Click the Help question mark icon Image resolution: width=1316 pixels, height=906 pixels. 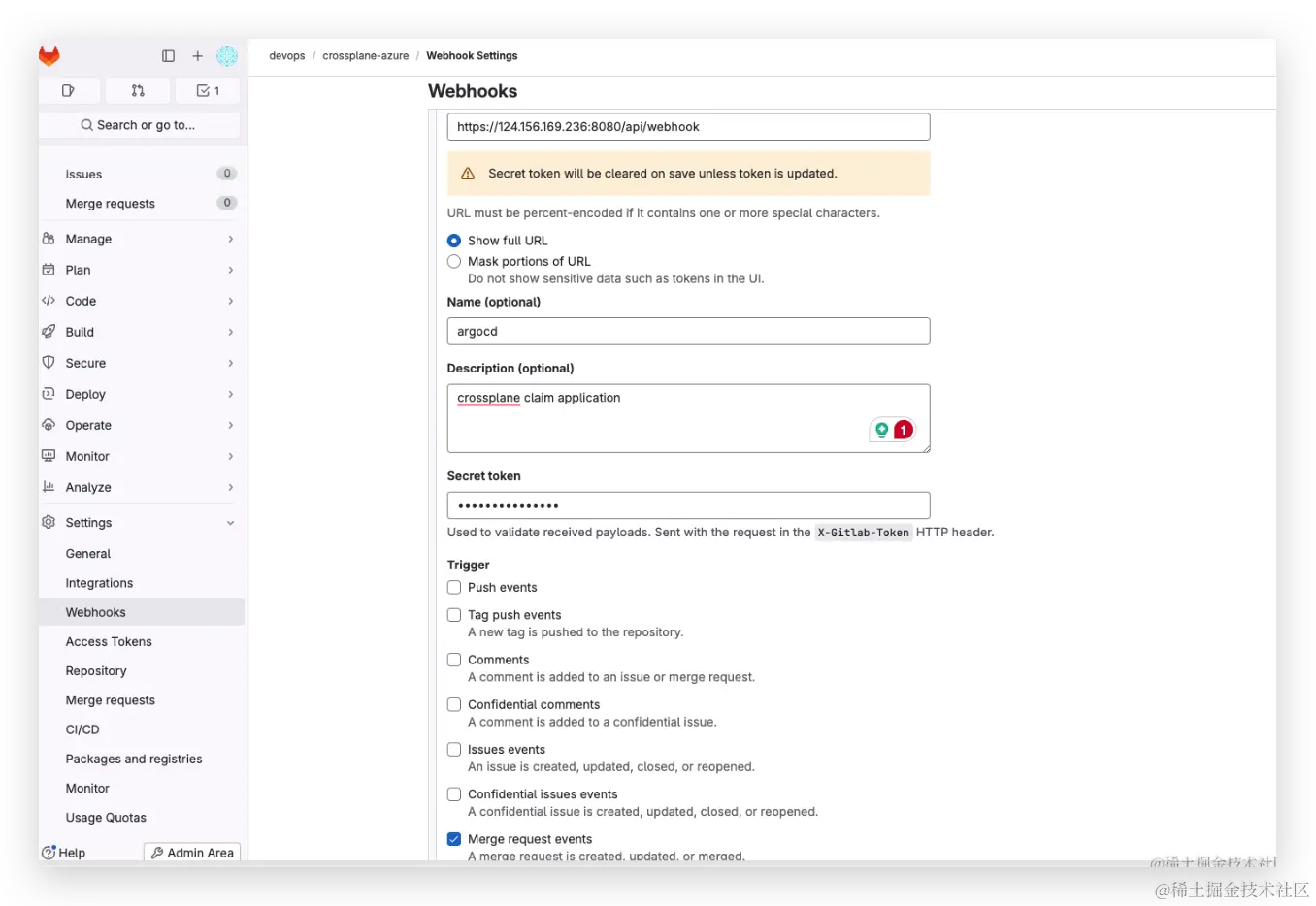(x=49, y=853)
